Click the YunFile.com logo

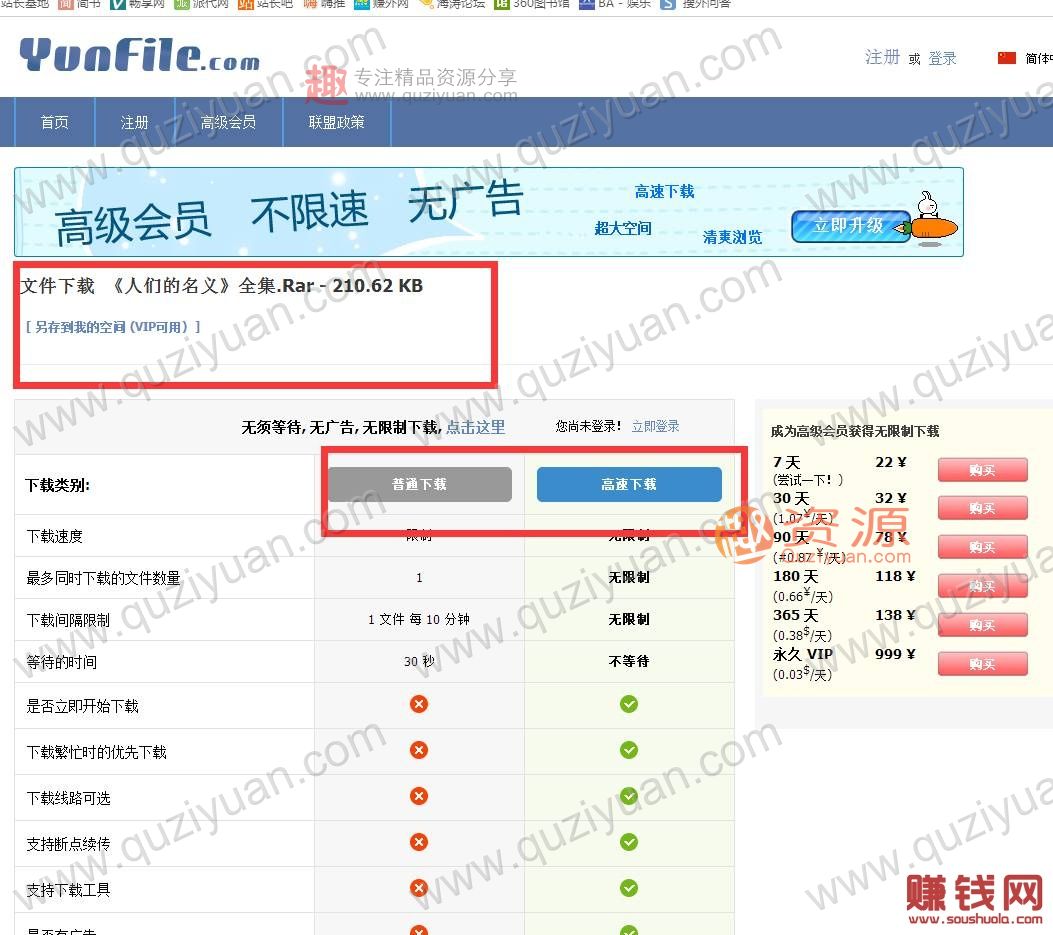pyautogui.click(x=140, y=55)
